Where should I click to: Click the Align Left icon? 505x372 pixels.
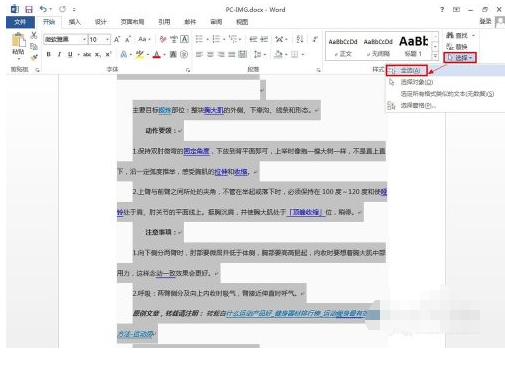point(199,54)
